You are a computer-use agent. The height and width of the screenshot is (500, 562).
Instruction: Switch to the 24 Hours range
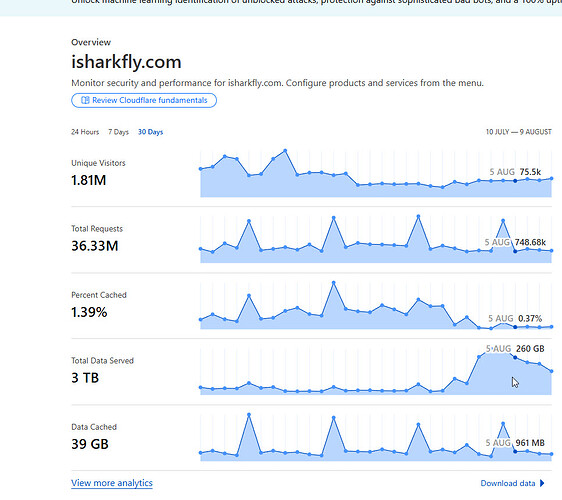(x=85, y=132)
